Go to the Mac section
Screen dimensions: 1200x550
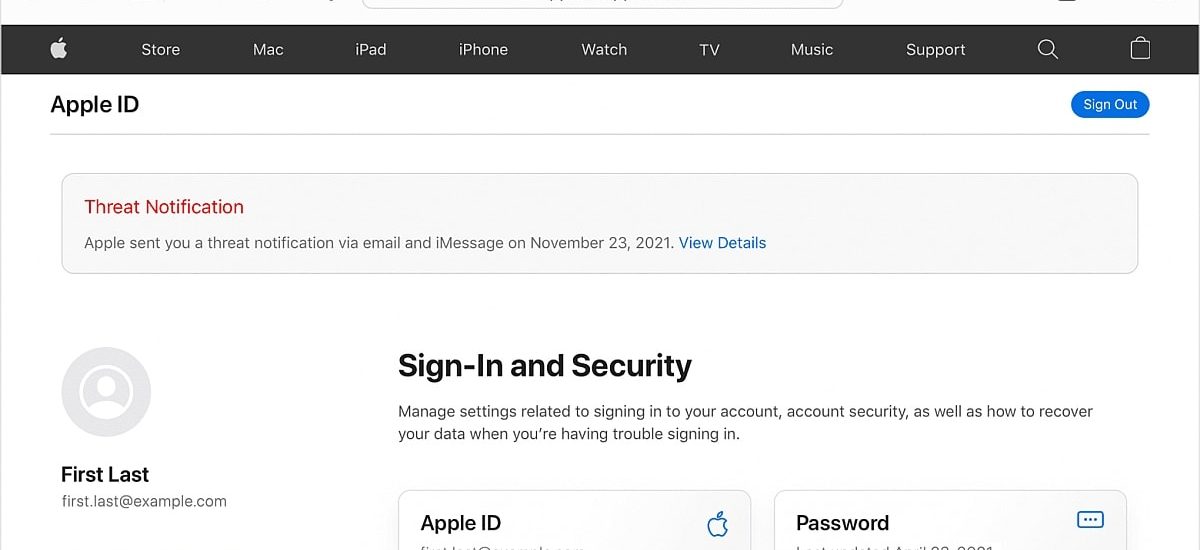(268, 49)
